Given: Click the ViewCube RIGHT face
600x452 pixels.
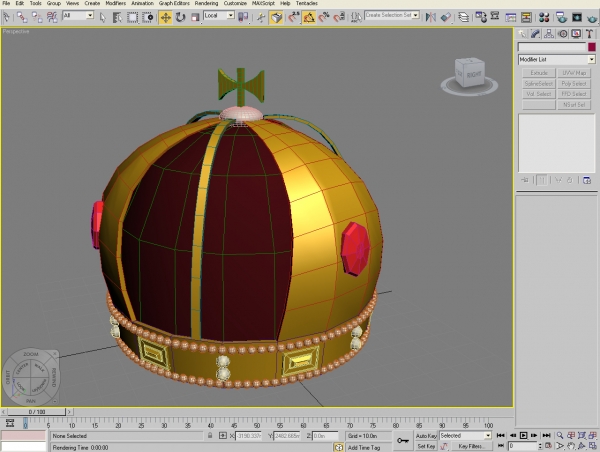Looking at the screenshot, I should pyautogui.click(x=474, y=74).
